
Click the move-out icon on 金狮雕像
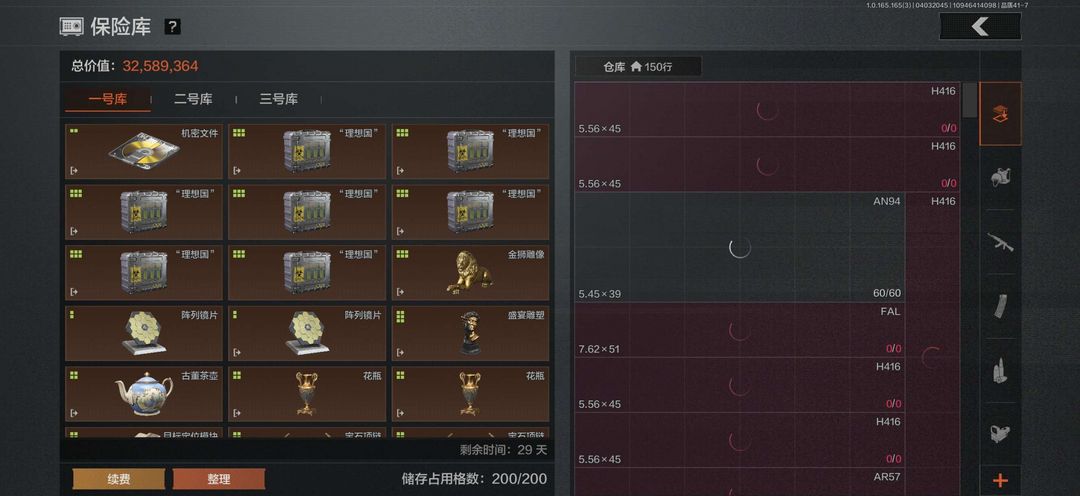point(400,291)
